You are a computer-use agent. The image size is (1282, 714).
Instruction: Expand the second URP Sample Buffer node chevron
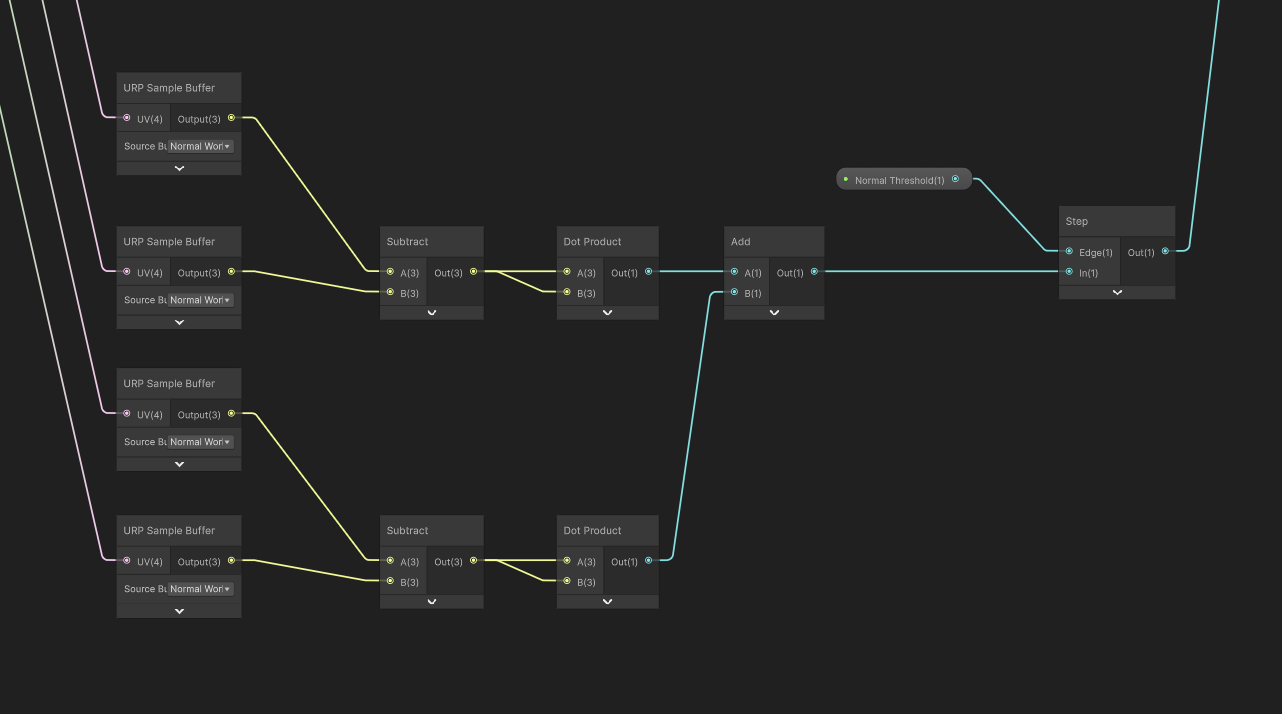(x=178, y=321)
